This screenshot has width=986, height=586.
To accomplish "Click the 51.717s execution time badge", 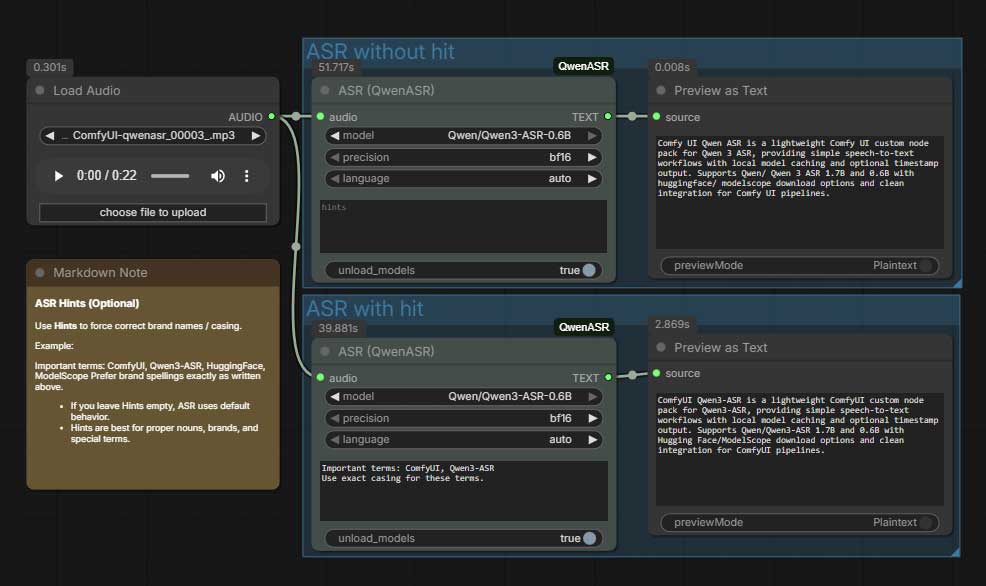I will coord(336,67).
